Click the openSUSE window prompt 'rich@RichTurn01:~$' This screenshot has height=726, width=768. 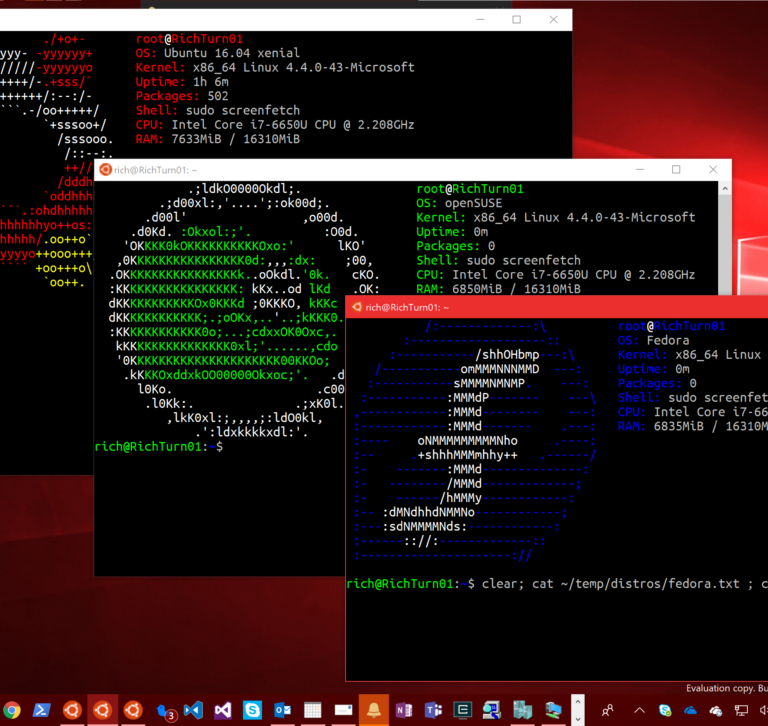tap(159, 447)
